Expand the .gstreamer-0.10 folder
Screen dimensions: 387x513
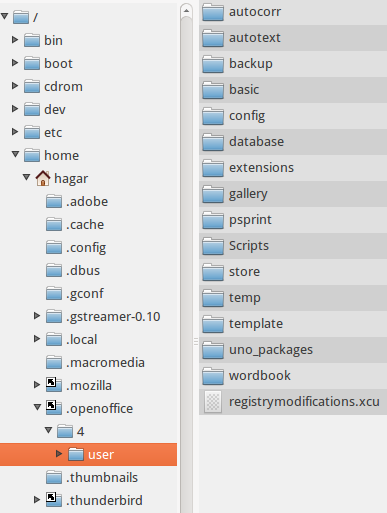click(x=37, y=316)
